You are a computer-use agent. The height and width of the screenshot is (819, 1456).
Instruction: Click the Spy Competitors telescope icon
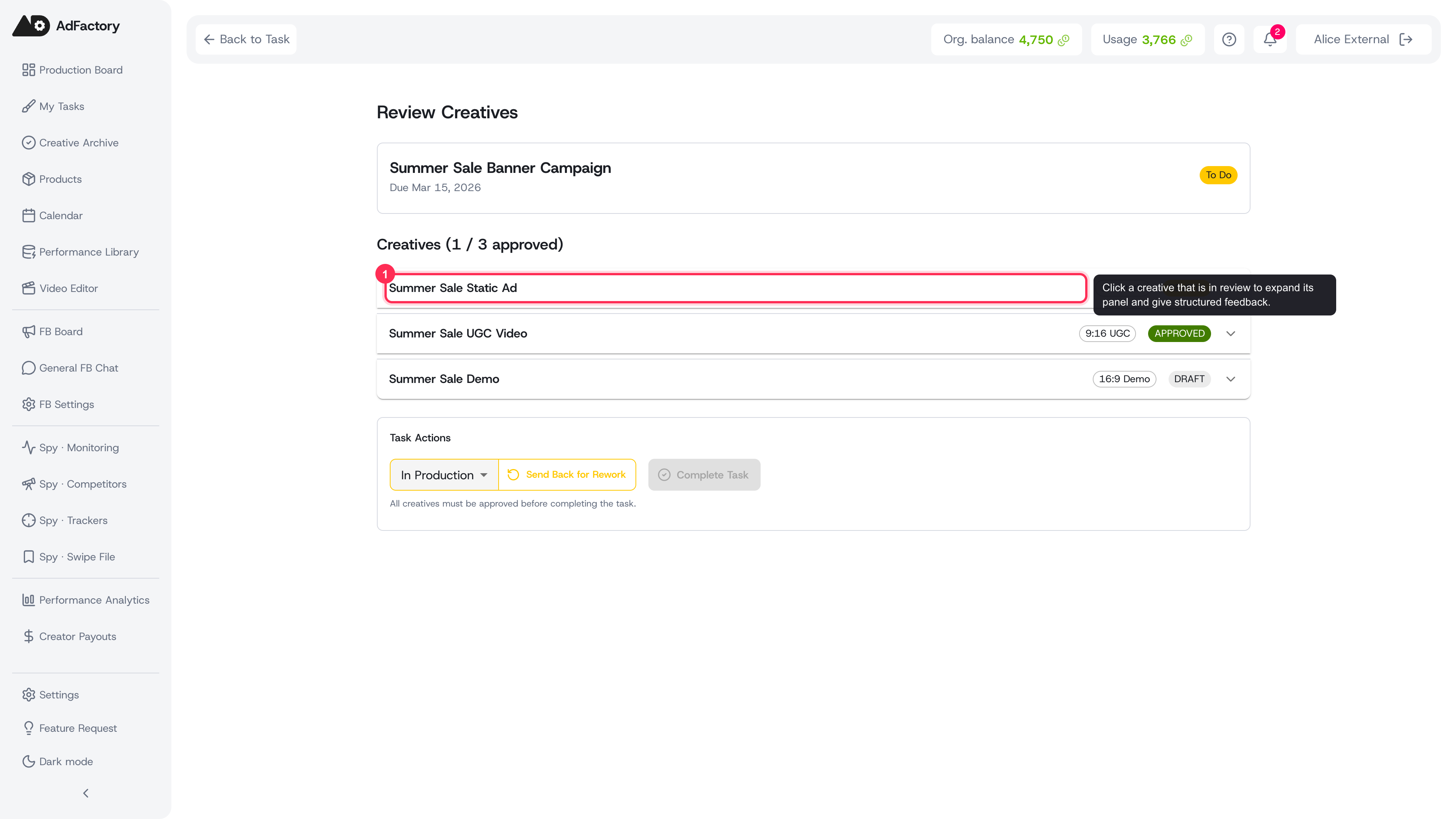[29, 485]
